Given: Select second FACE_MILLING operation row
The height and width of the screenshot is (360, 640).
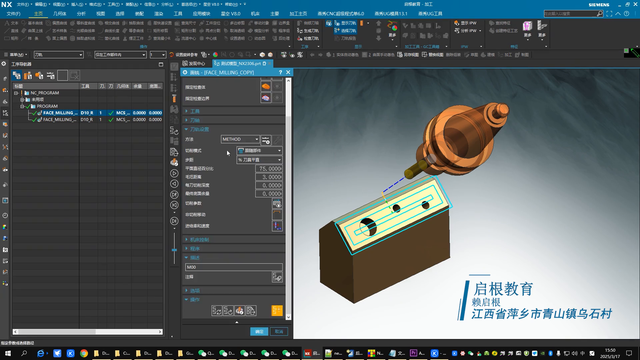Looking at the screenshot, I should point(88,120).
